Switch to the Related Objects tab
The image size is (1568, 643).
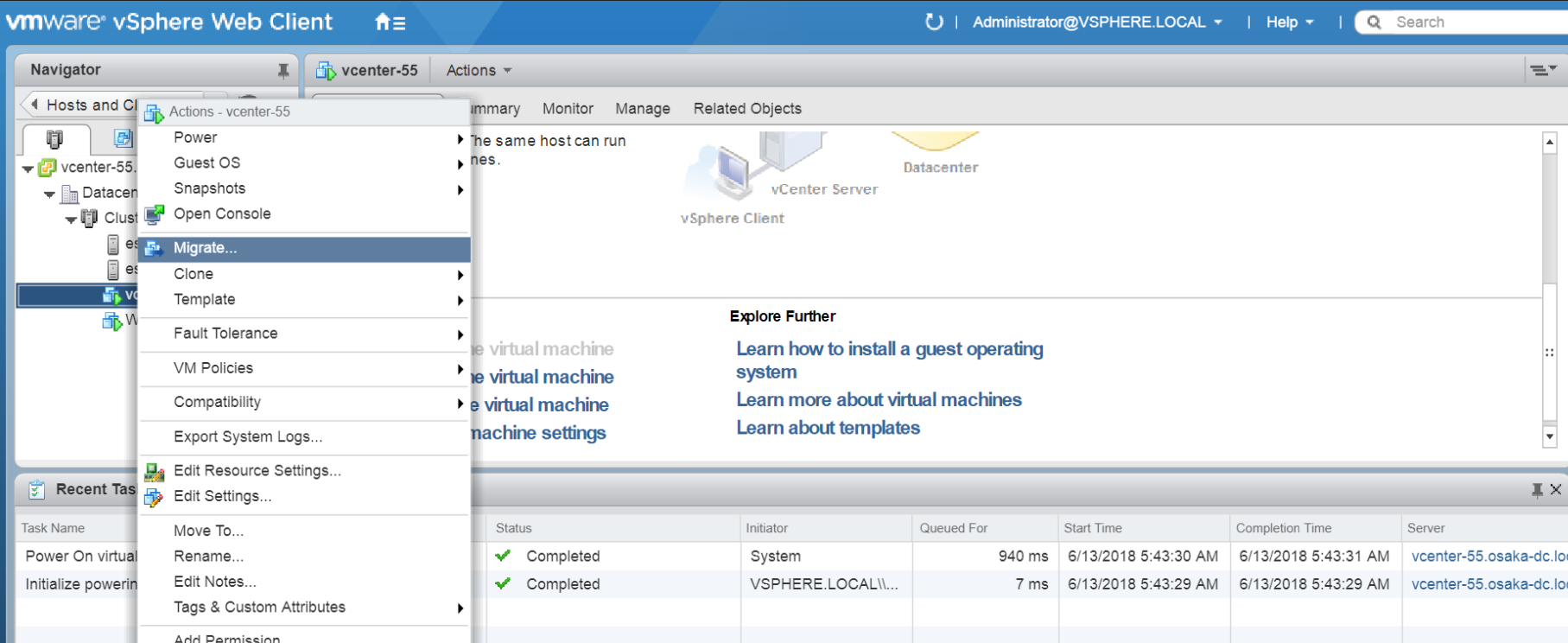click(x=746, y=109)
